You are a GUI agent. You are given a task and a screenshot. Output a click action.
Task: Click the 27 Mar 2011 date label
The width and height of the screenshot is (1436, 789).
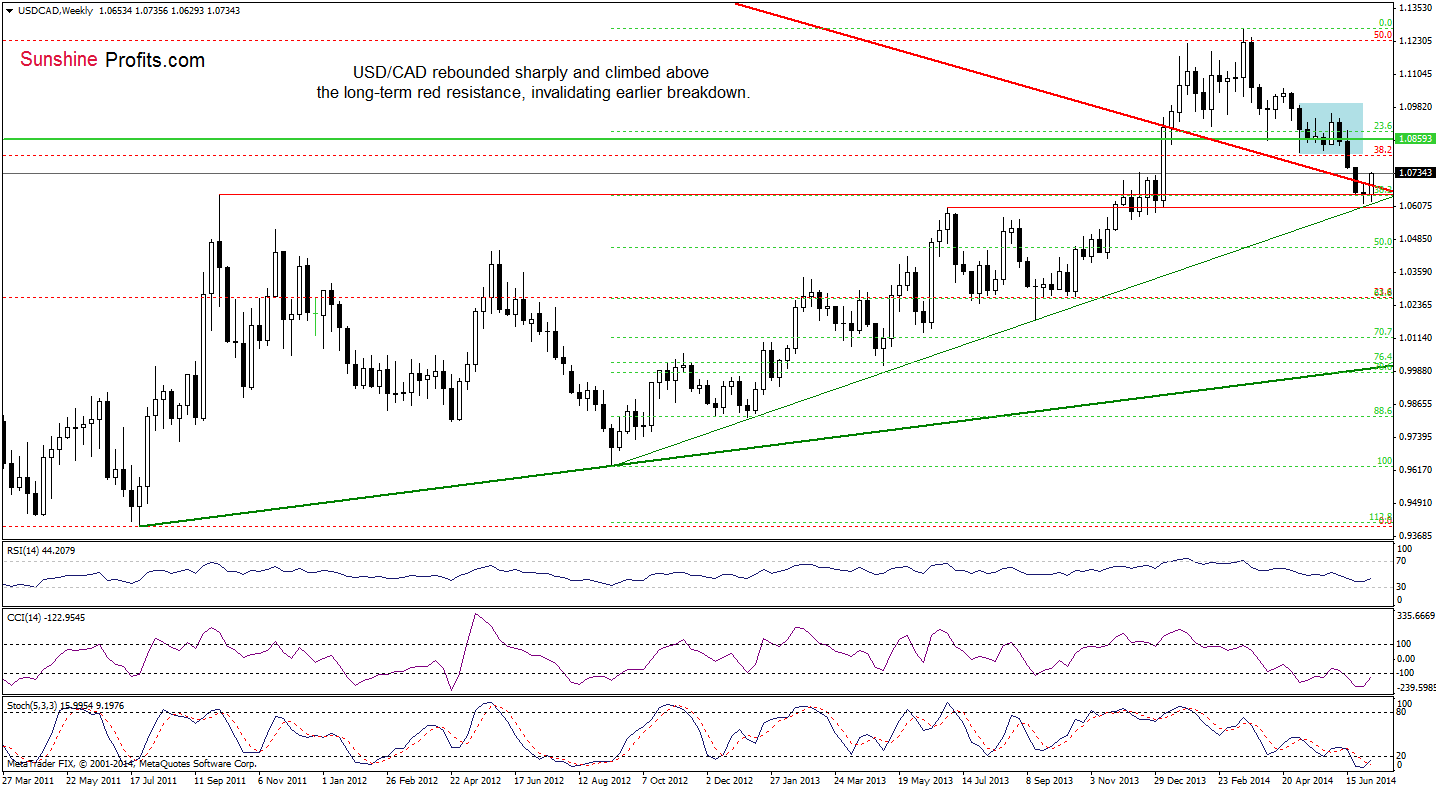(30, 778)
